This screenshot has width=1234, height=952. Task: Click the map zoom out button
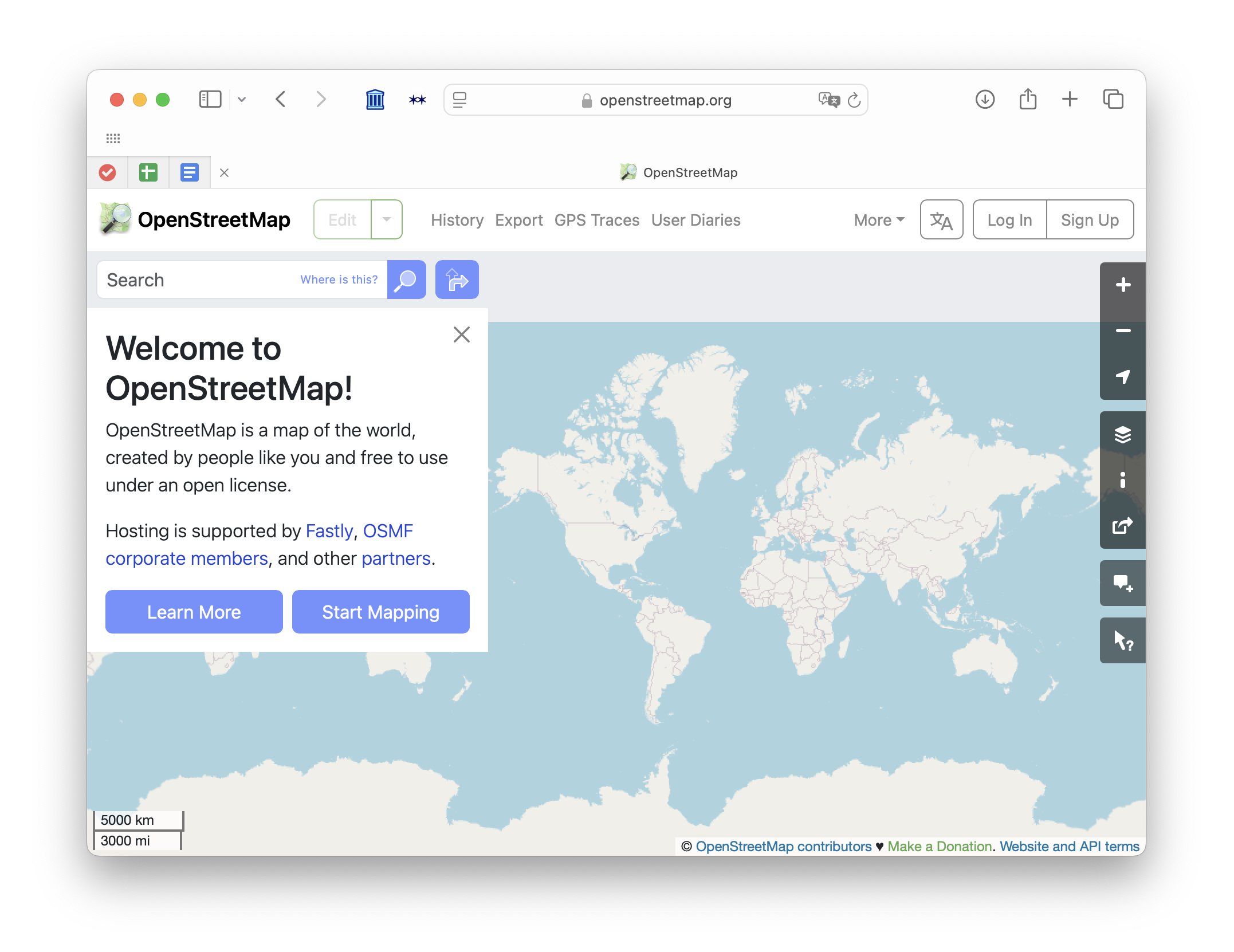point(1122,331)
